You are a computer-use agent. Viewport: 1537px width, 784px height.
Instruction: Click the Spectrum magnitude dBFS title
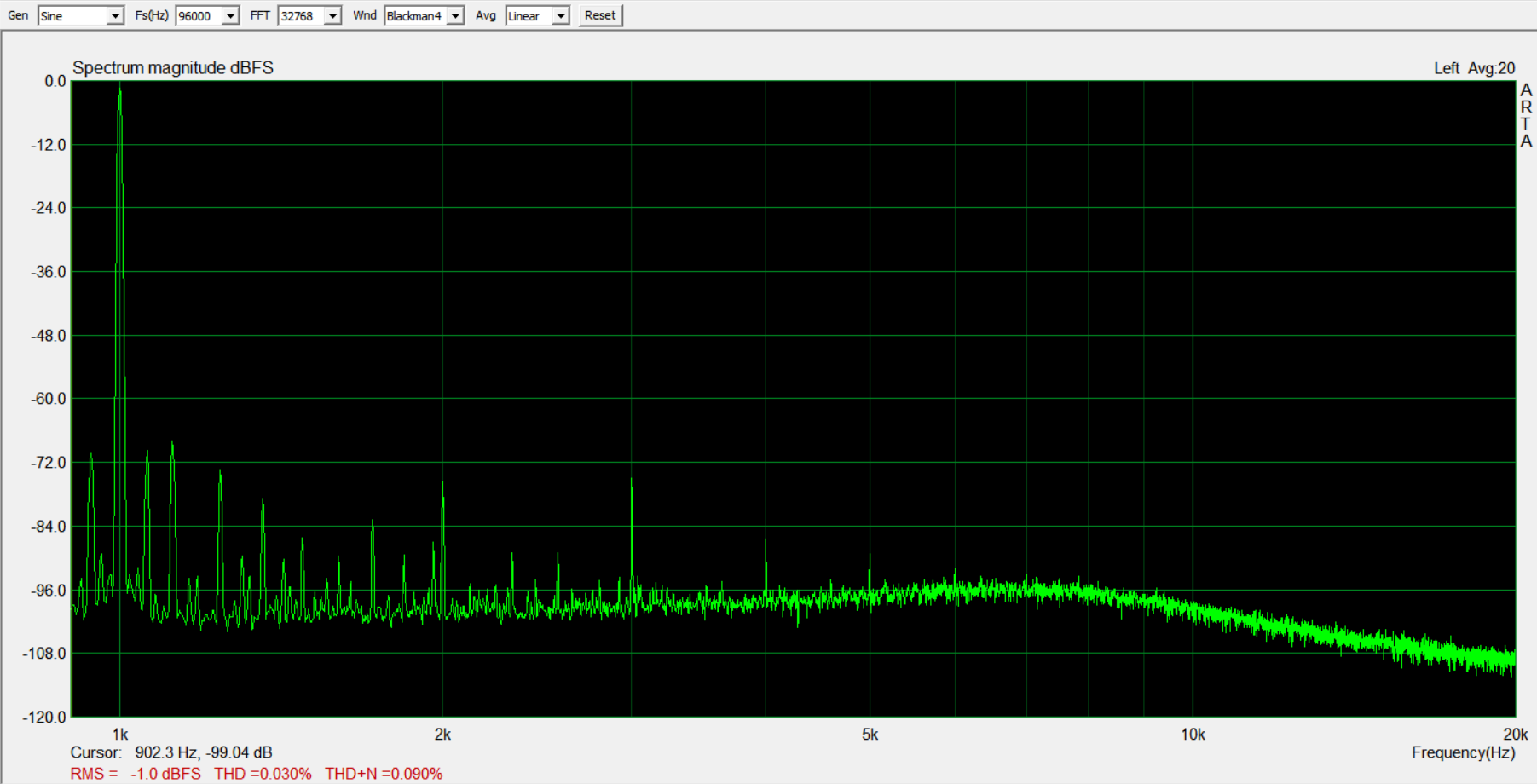point(172,68)
